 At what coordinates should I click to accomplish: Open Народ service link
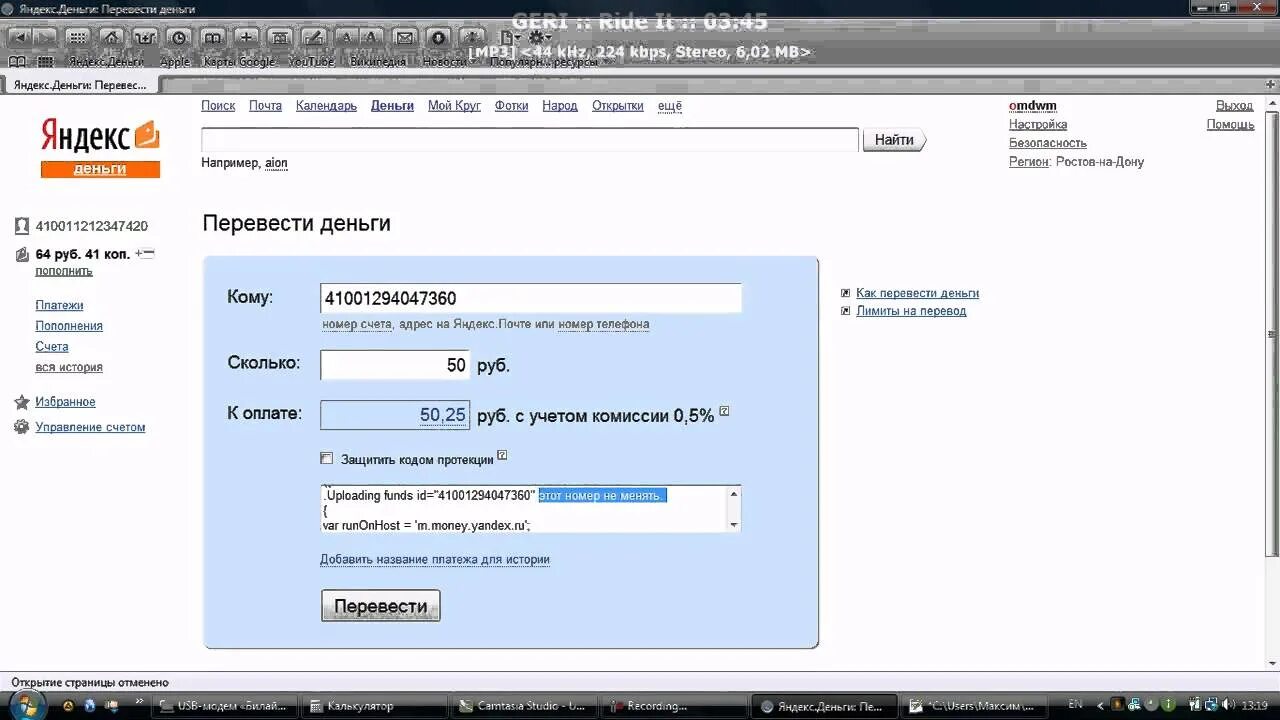[560, 105]
